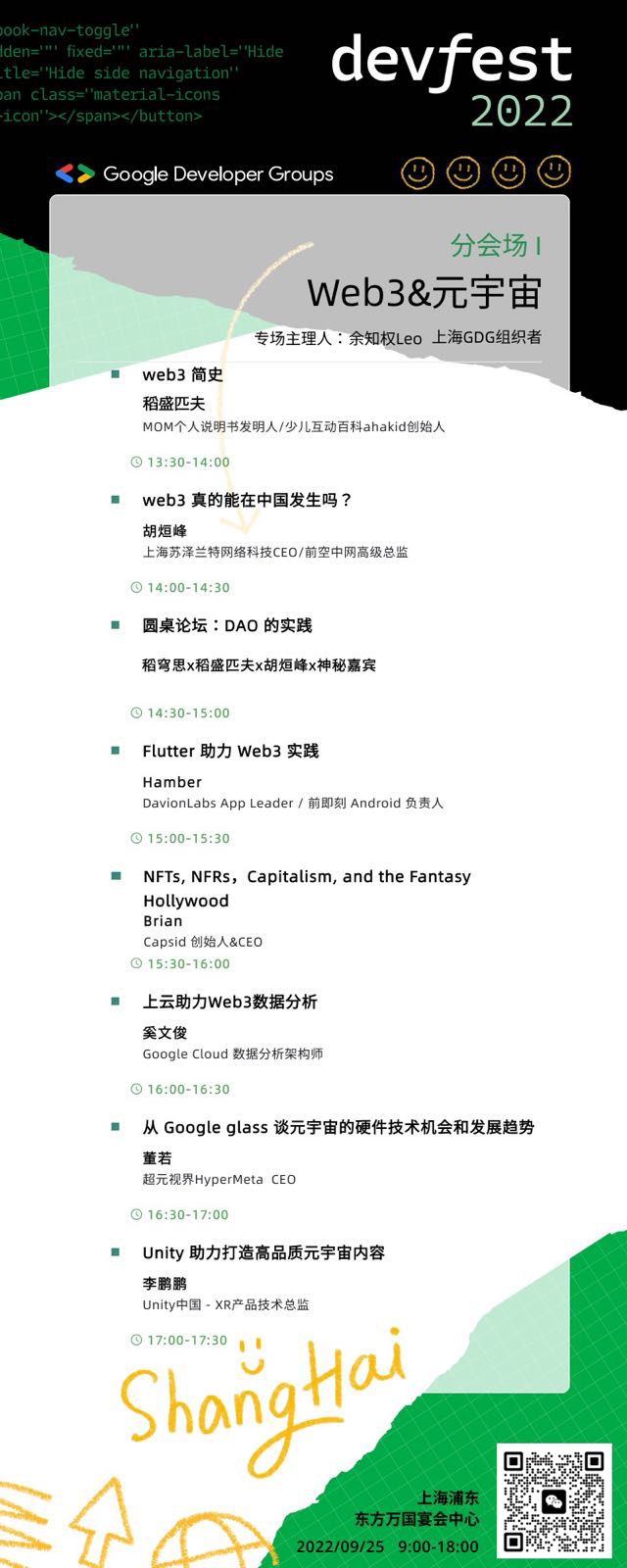Open the session web3 真的能在中国发生吗？
The image size is (627, 1568).
247,500
